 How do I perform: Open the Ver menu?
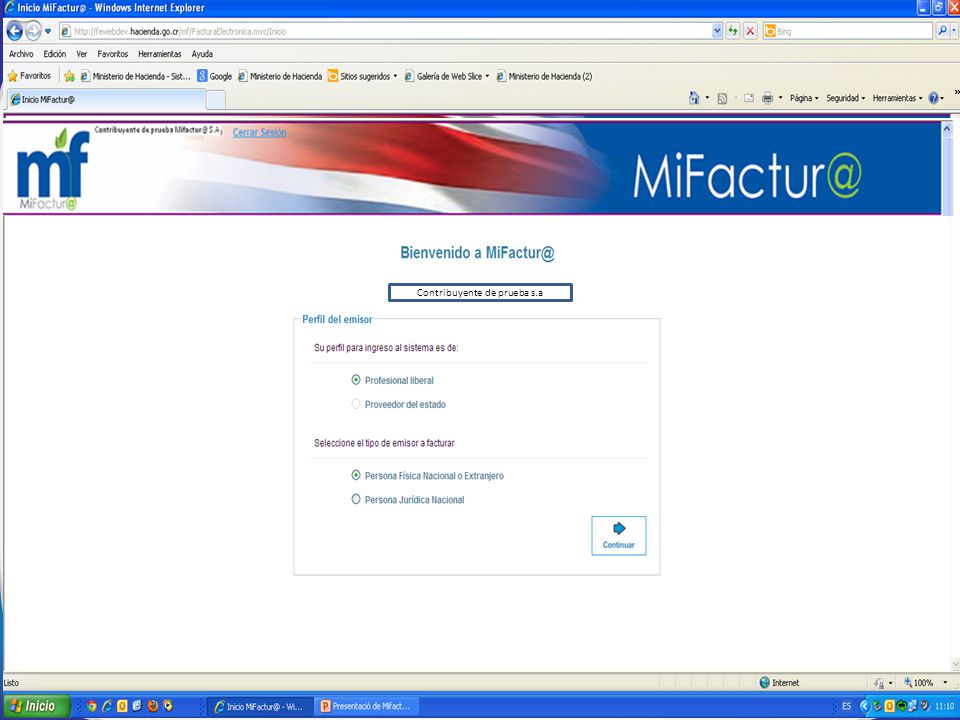pyautogui.click(x=81, y=54)
